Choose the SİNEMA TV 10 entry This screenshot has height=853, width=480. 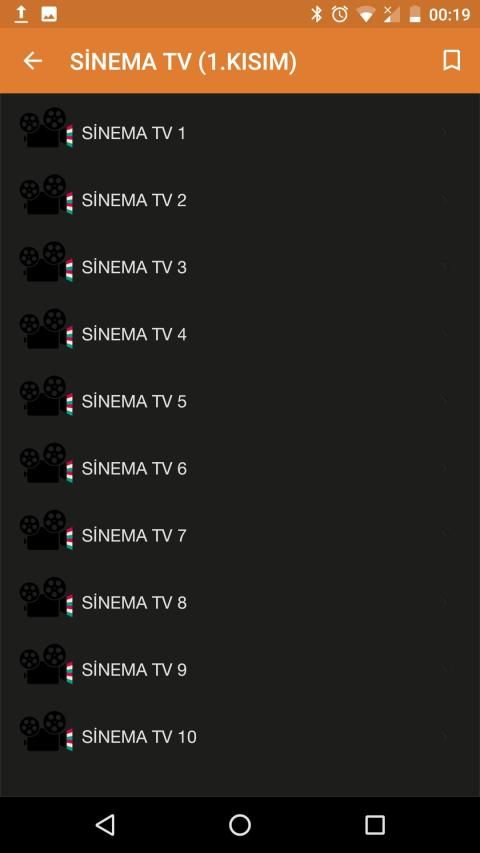240,737
